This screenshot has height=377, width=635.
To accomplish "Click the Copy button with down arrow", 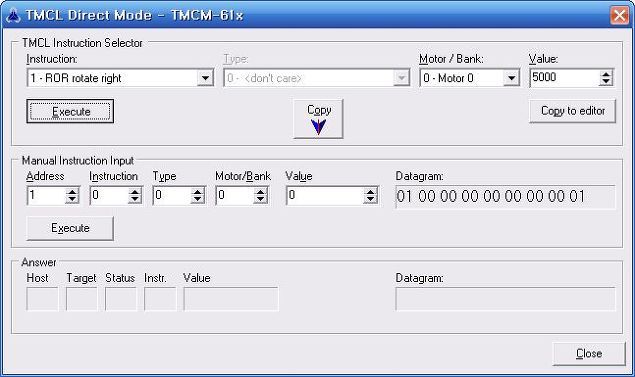I will [x=318, y=119].
